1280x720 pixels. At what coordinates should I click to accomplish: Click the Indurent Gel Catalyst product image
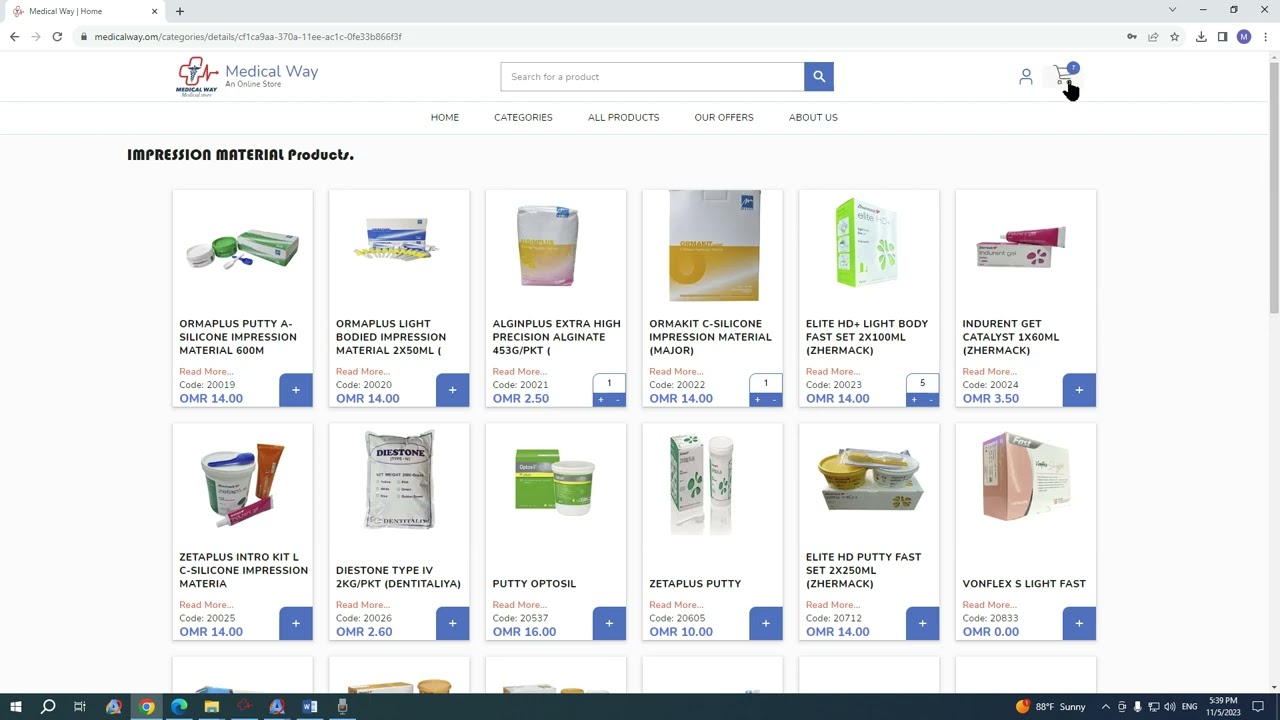click(x=1021, y=247)
